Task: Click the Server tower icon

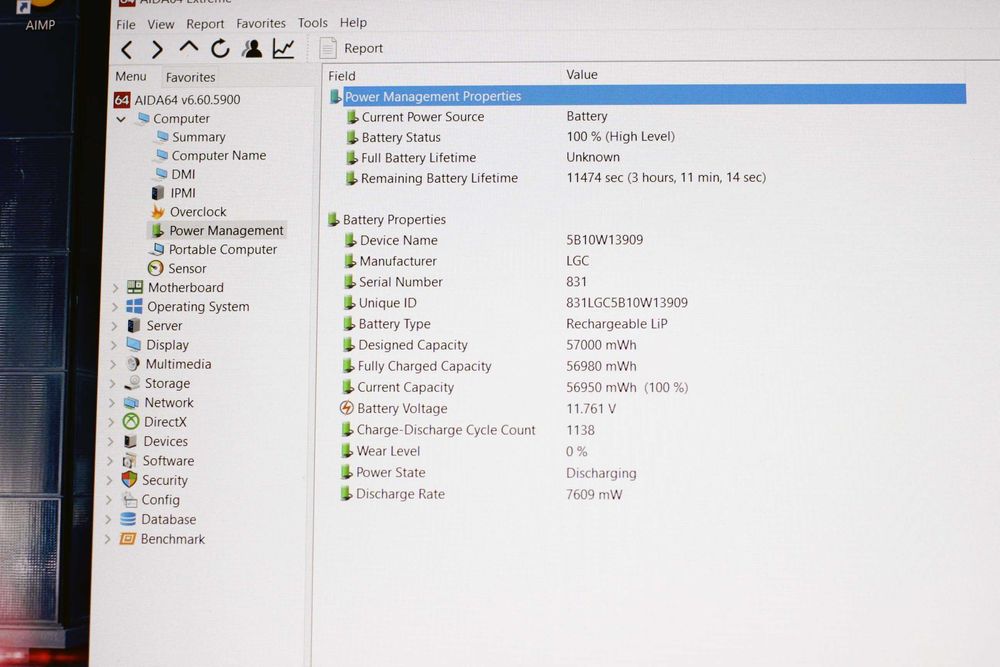Action: (x=134, y=326)
